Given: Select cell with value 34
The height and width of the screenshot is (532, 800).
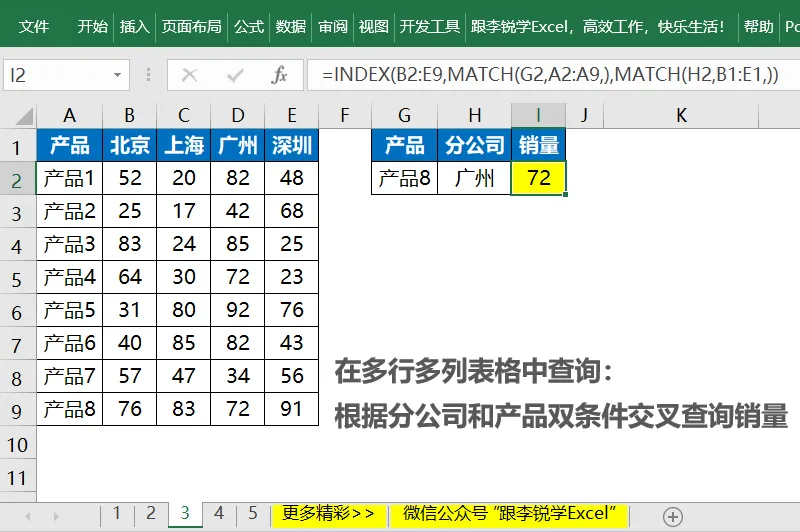Looking at the screenshot, I should (x=238, y=376).
